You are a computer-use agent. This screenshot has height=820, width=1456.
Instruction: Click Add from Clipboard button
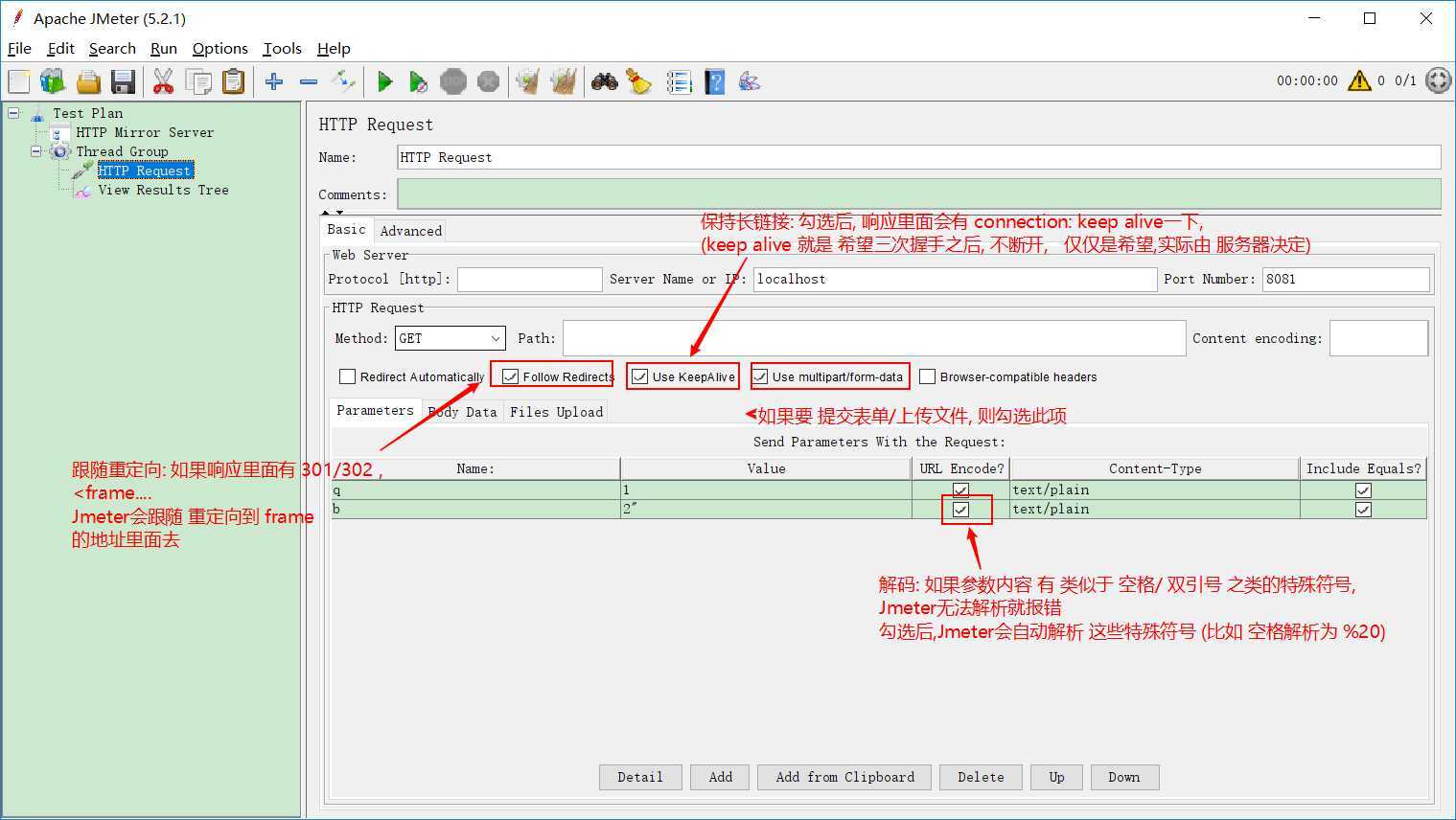[844, 777]
